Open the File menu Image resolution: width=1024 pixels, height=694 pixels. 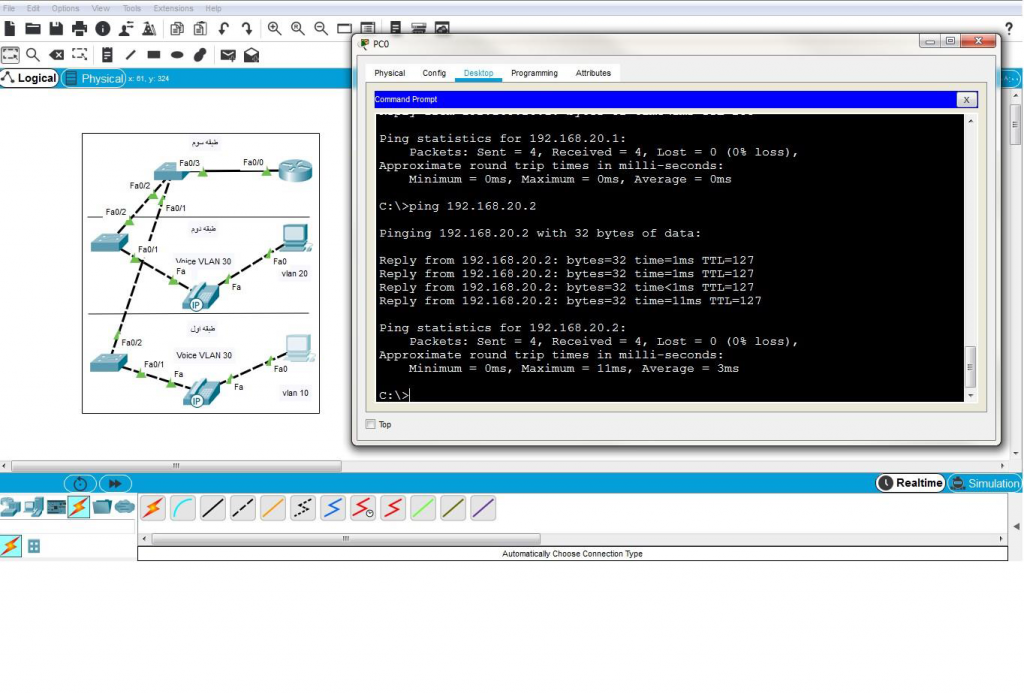(x=9, y=8)
